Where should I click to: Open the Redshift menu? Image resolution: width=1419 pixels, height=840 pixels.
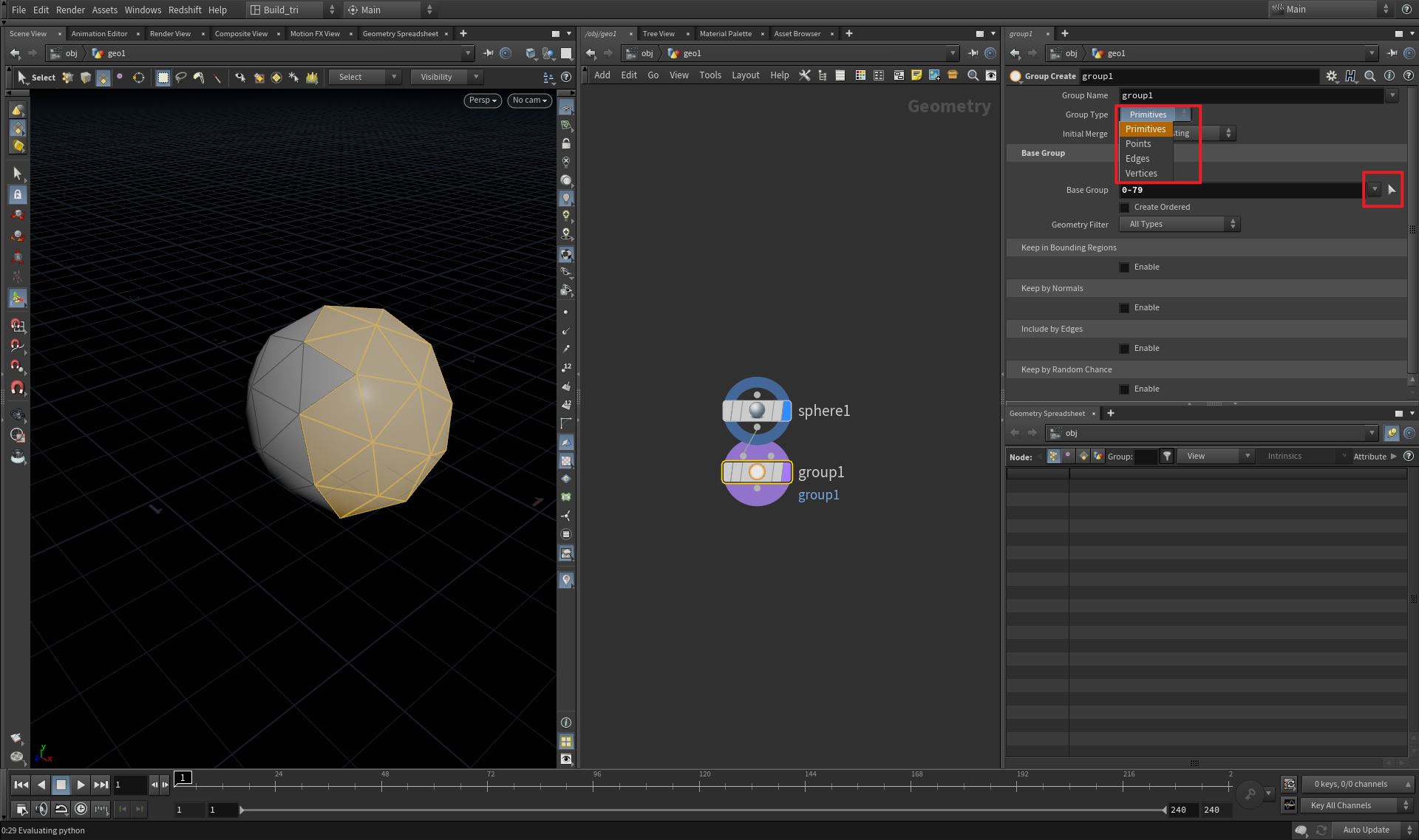185,10
